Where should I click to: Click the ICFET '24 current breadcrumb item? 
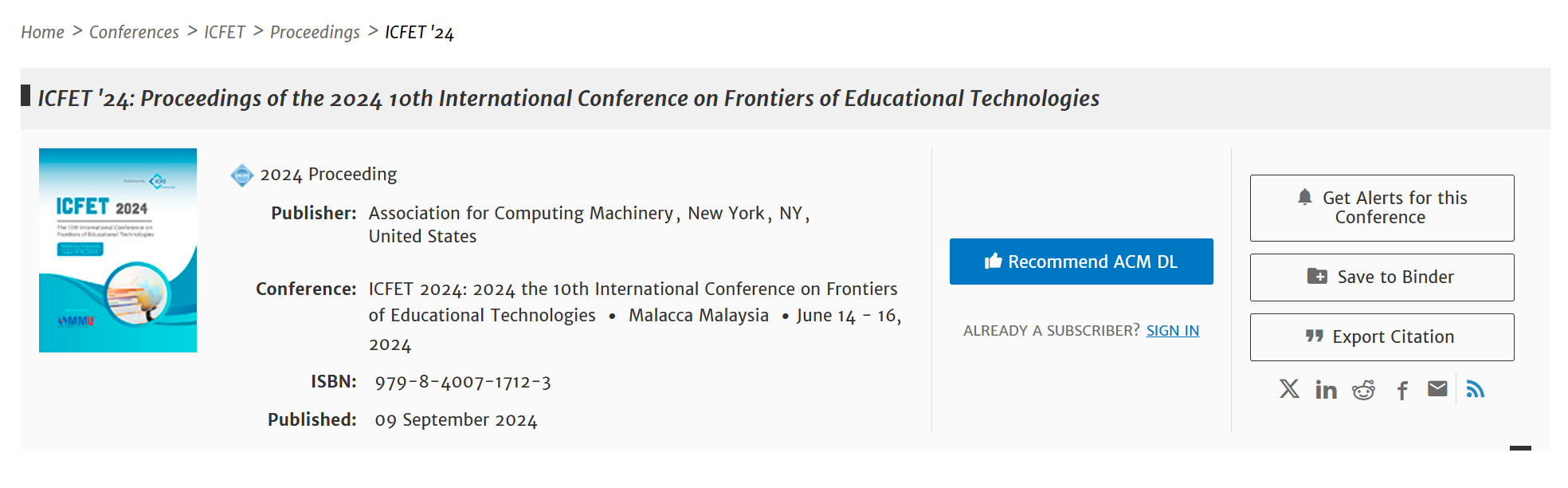point(419,32)
